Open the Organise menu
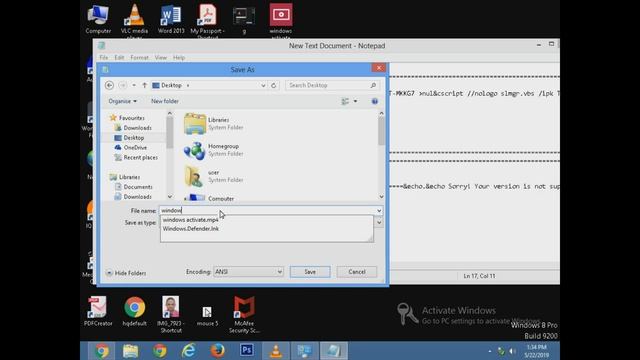This screenshot has width=640, height=360. 122,101
